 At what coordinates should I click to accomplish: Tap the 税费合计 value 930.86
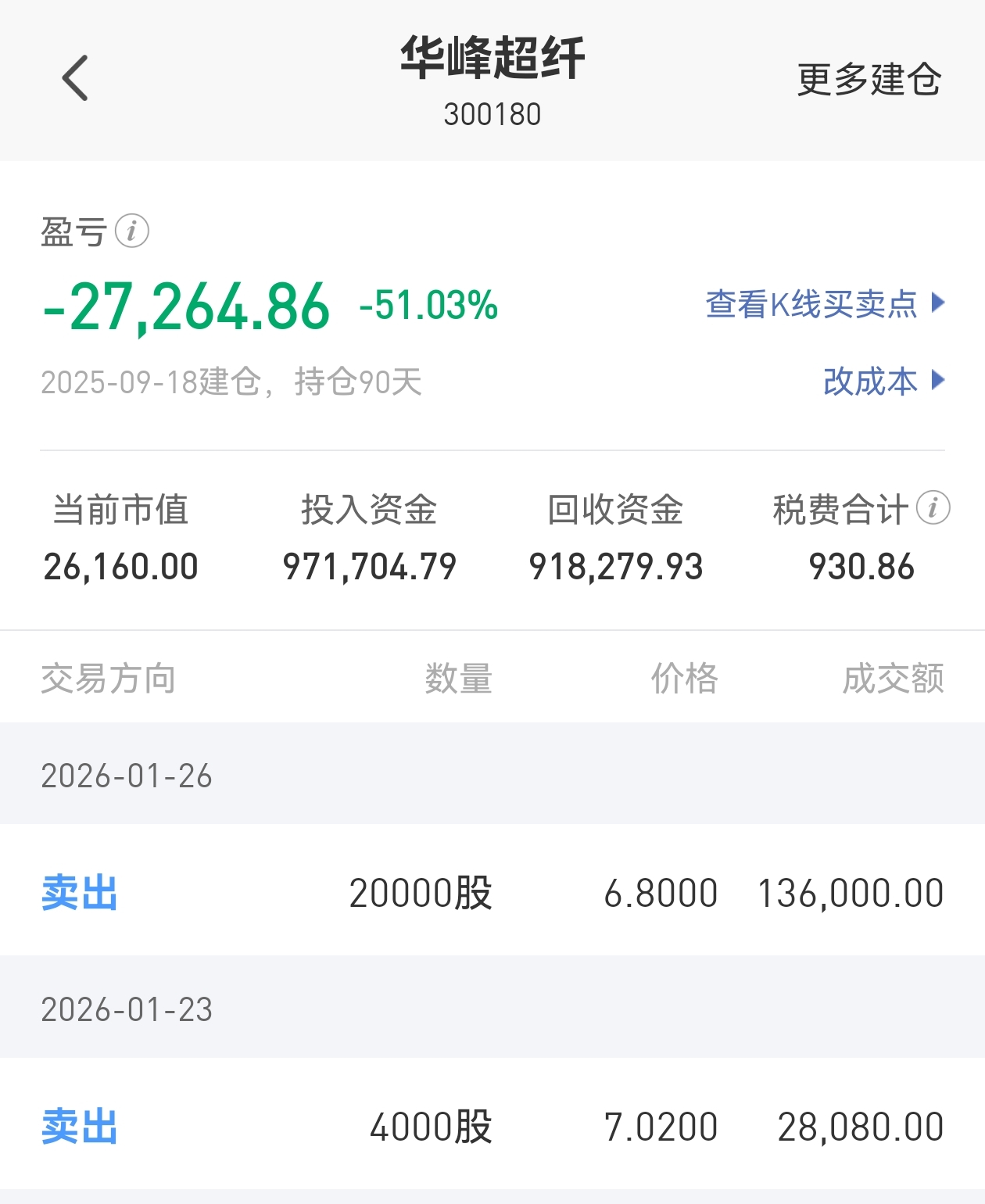[861, 567]
